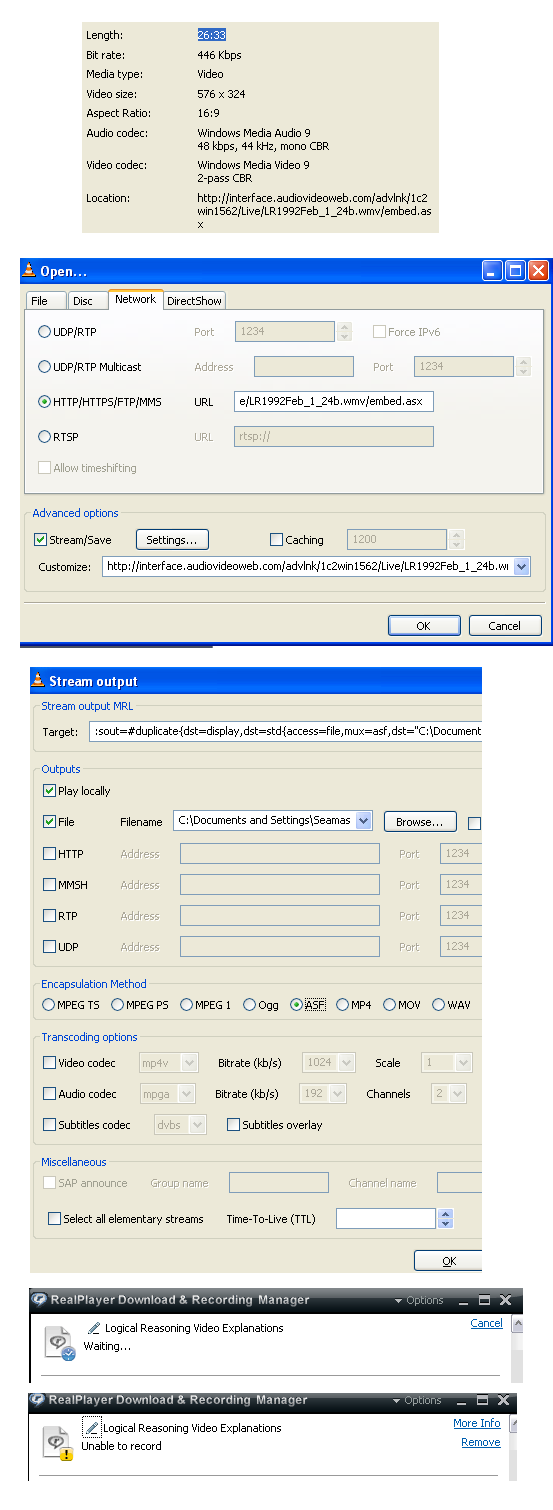This screenshot has width=553, height=1510.
Task: Click warning file icon of failed recording
Action: coord(59,1443)
